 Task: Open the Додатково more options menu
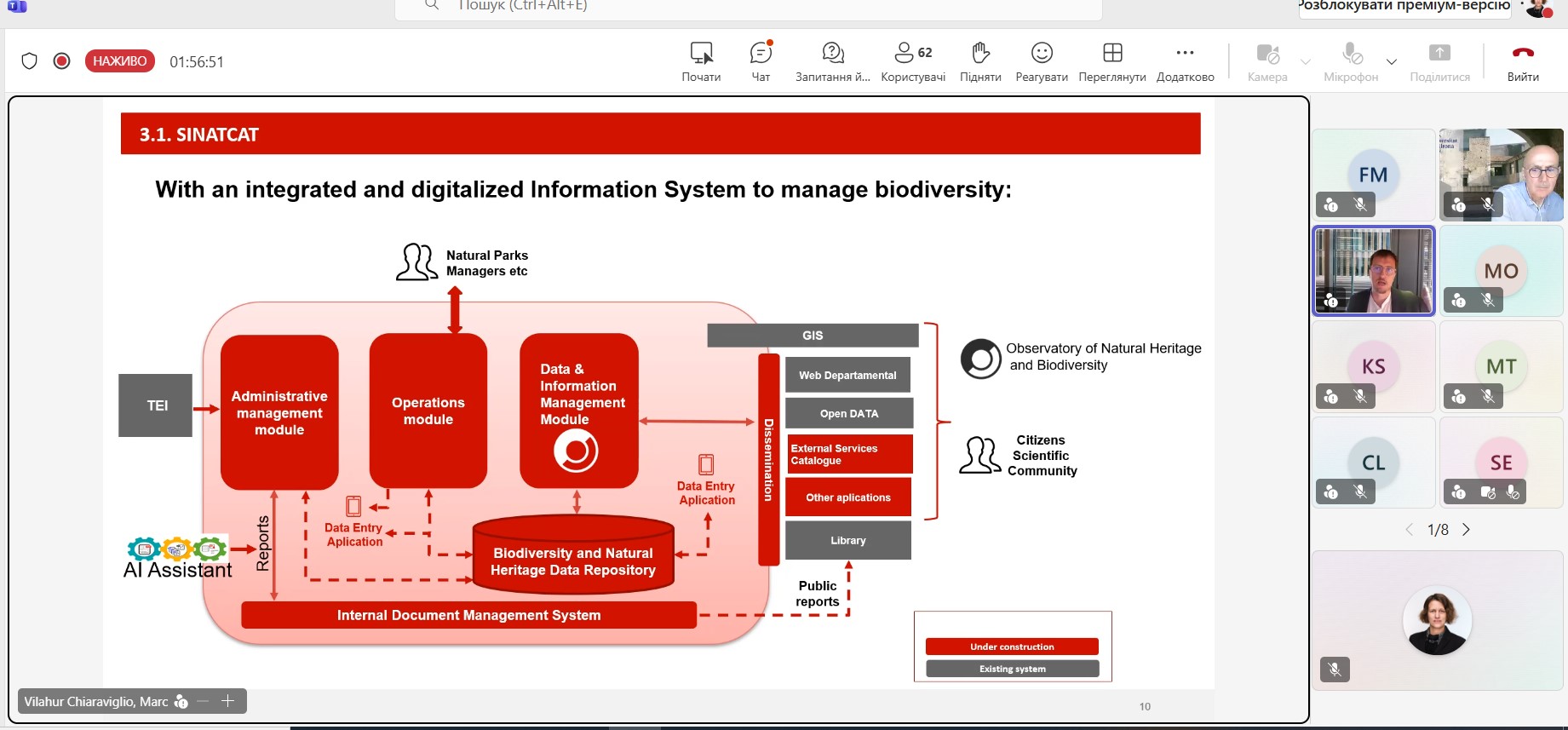1185,61
